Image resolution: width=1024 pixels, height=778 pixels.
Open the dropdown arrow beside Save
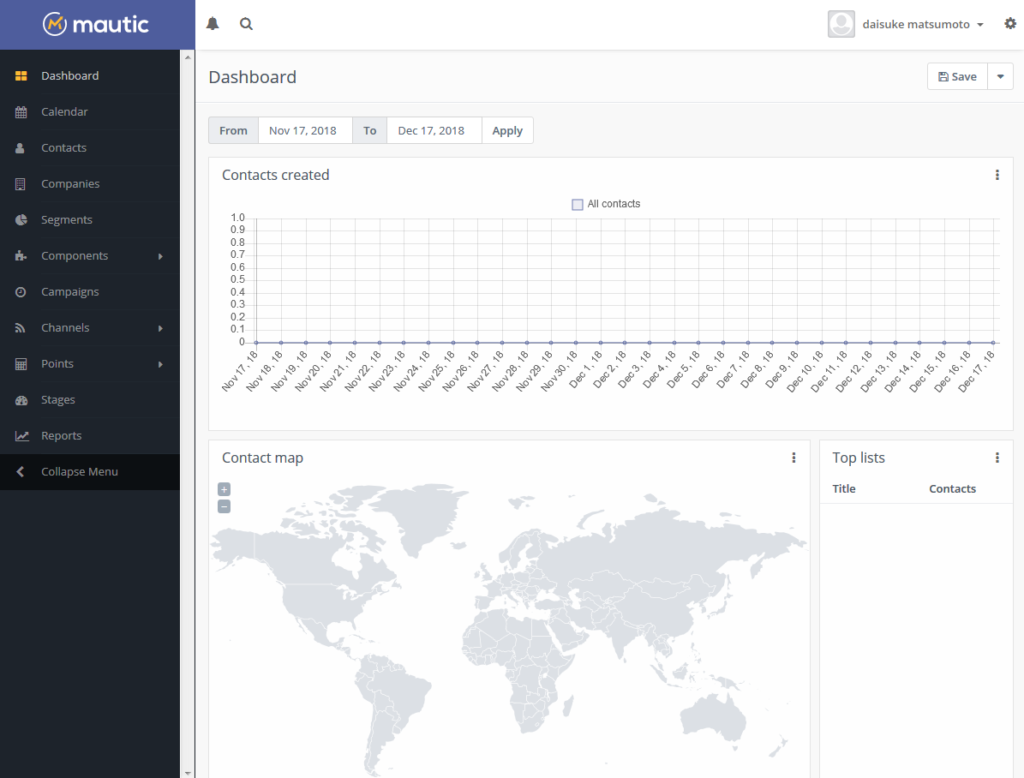click(1000, 77)
